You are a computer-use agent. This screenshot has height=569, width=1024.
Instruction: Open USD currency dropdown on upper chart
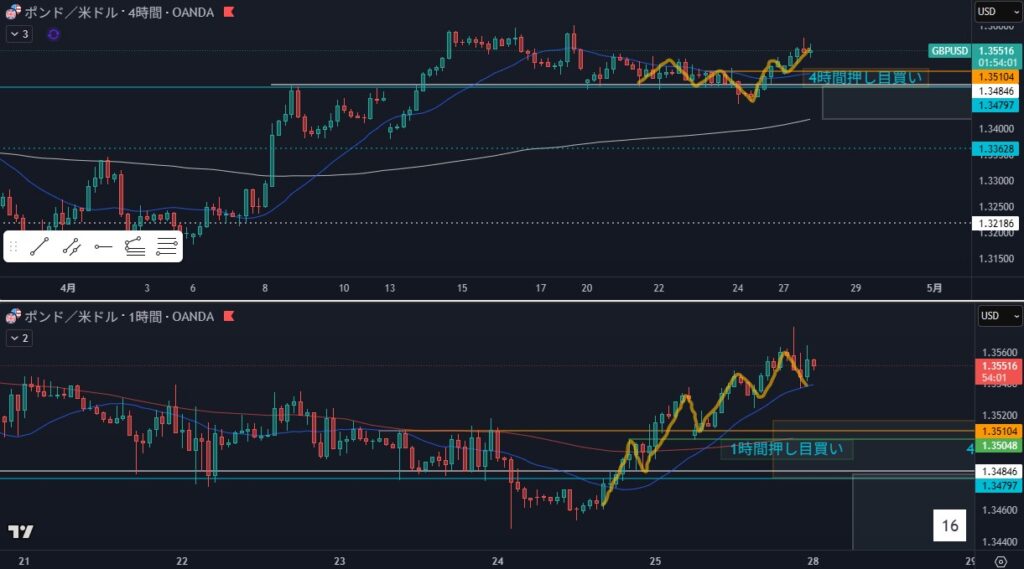point(997,12)
